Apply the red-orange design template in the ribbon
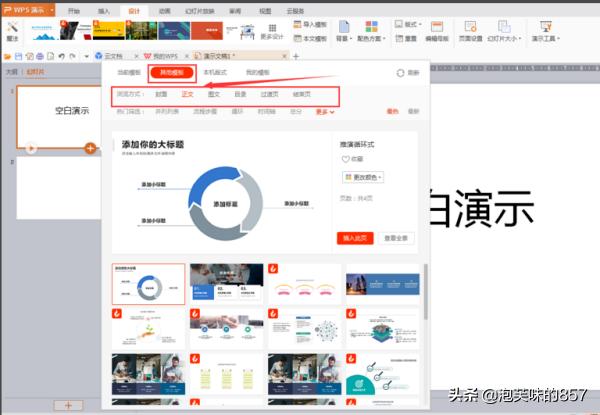 coord(207,30)
